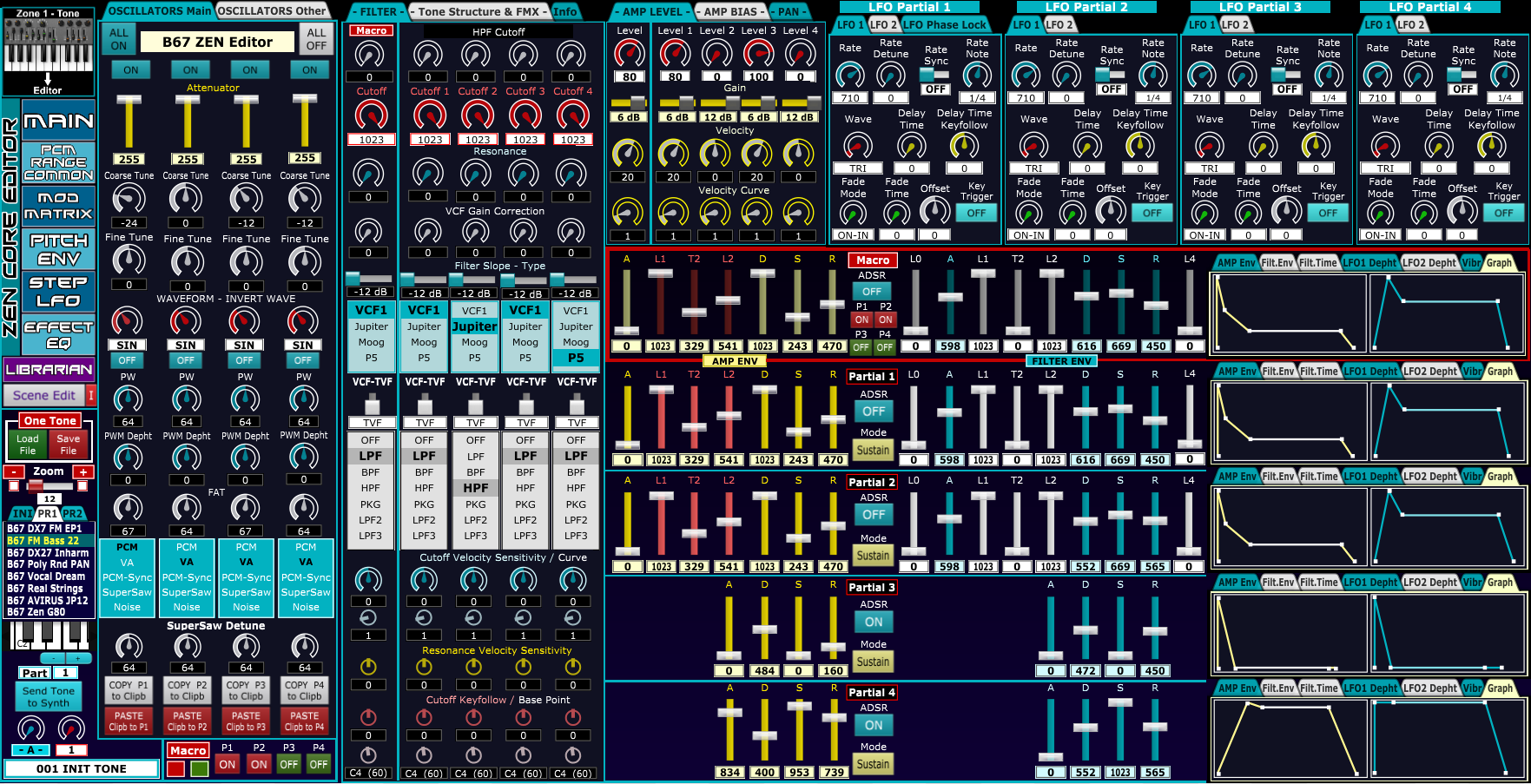Click LFO Partial 4 Delay Time Keyfollow knob
Viewport: 1531px width, 784px height.
tap(1492, 146)
